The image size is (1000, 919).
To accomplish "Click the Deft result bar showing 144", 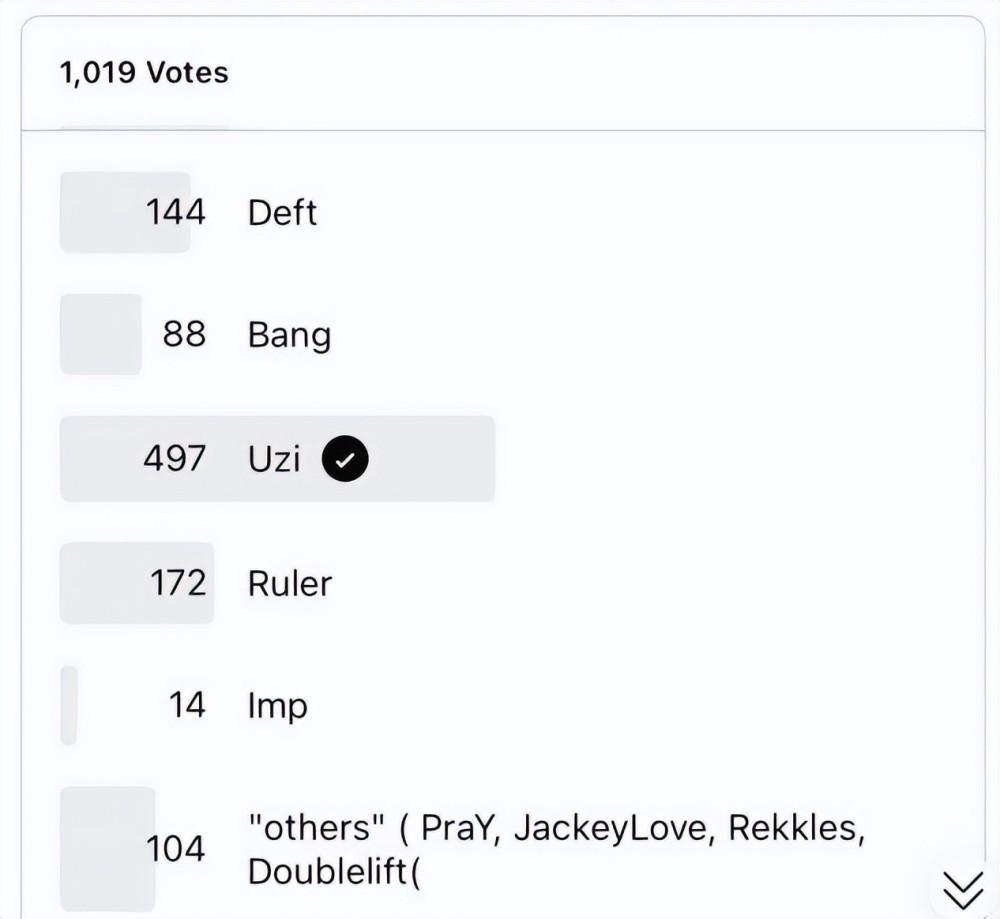I will click(x=100, y=212).
